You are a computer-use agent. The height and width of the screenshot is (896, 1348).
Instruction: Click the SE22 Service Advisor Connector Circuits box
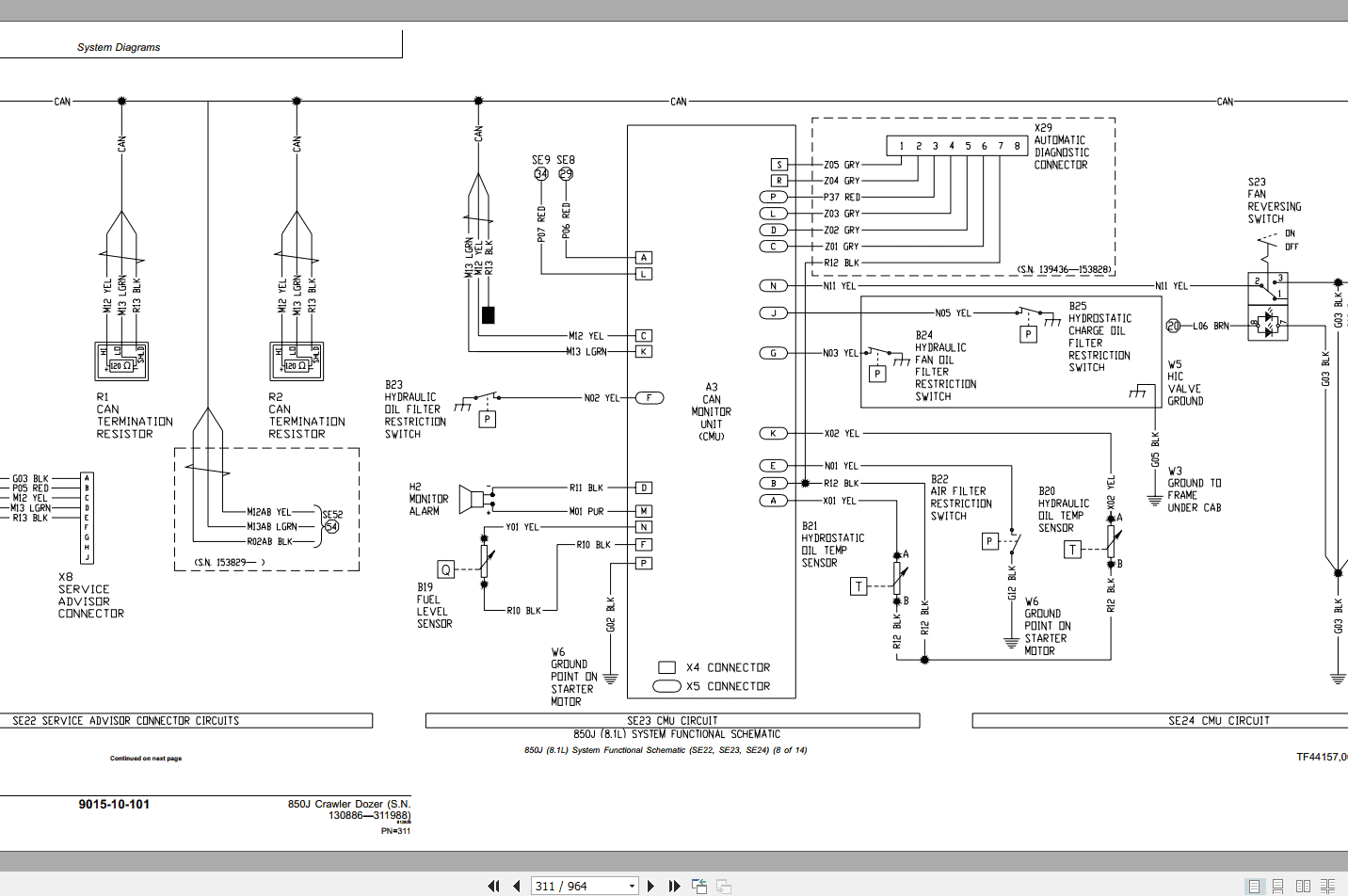pos(186,720)
